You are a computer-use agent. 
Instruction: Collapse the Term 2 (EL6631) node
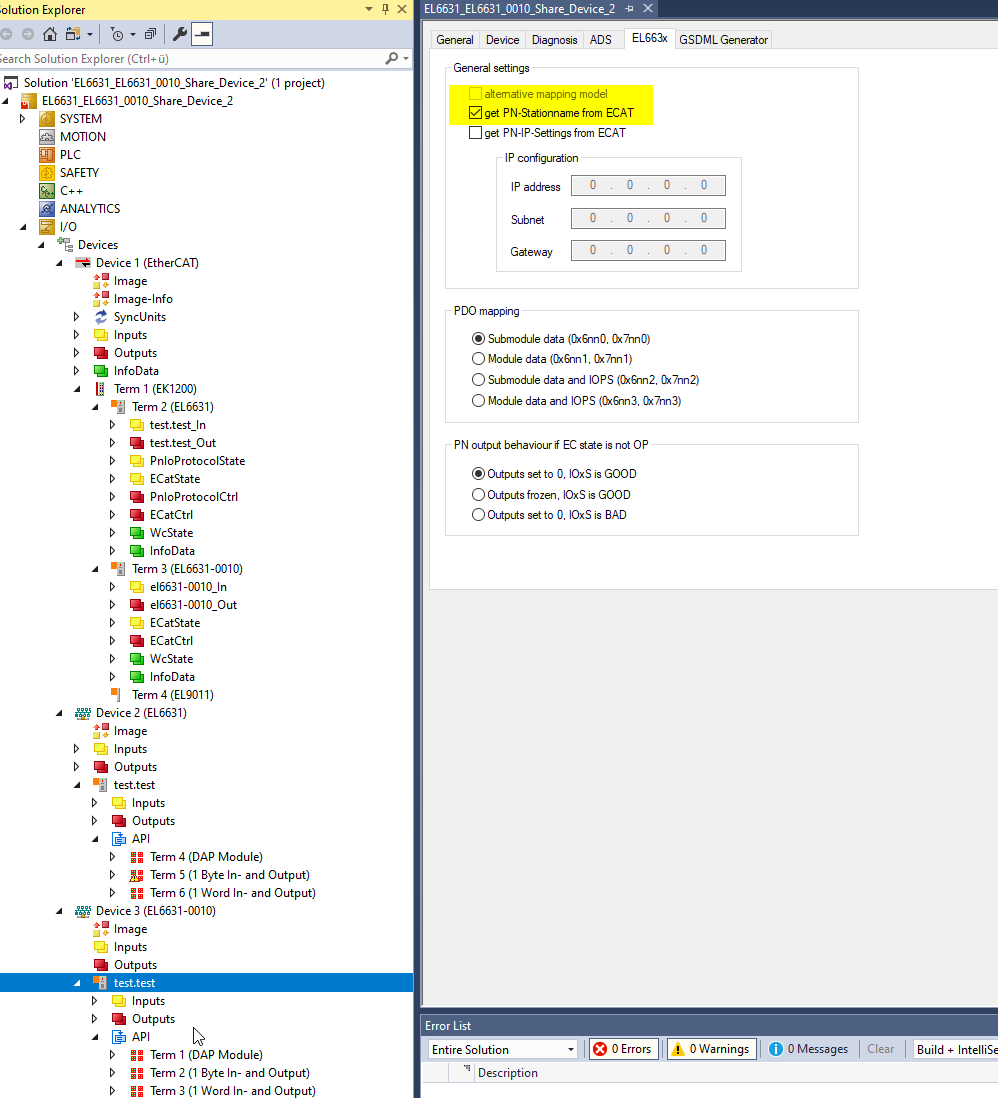(96, 407)
